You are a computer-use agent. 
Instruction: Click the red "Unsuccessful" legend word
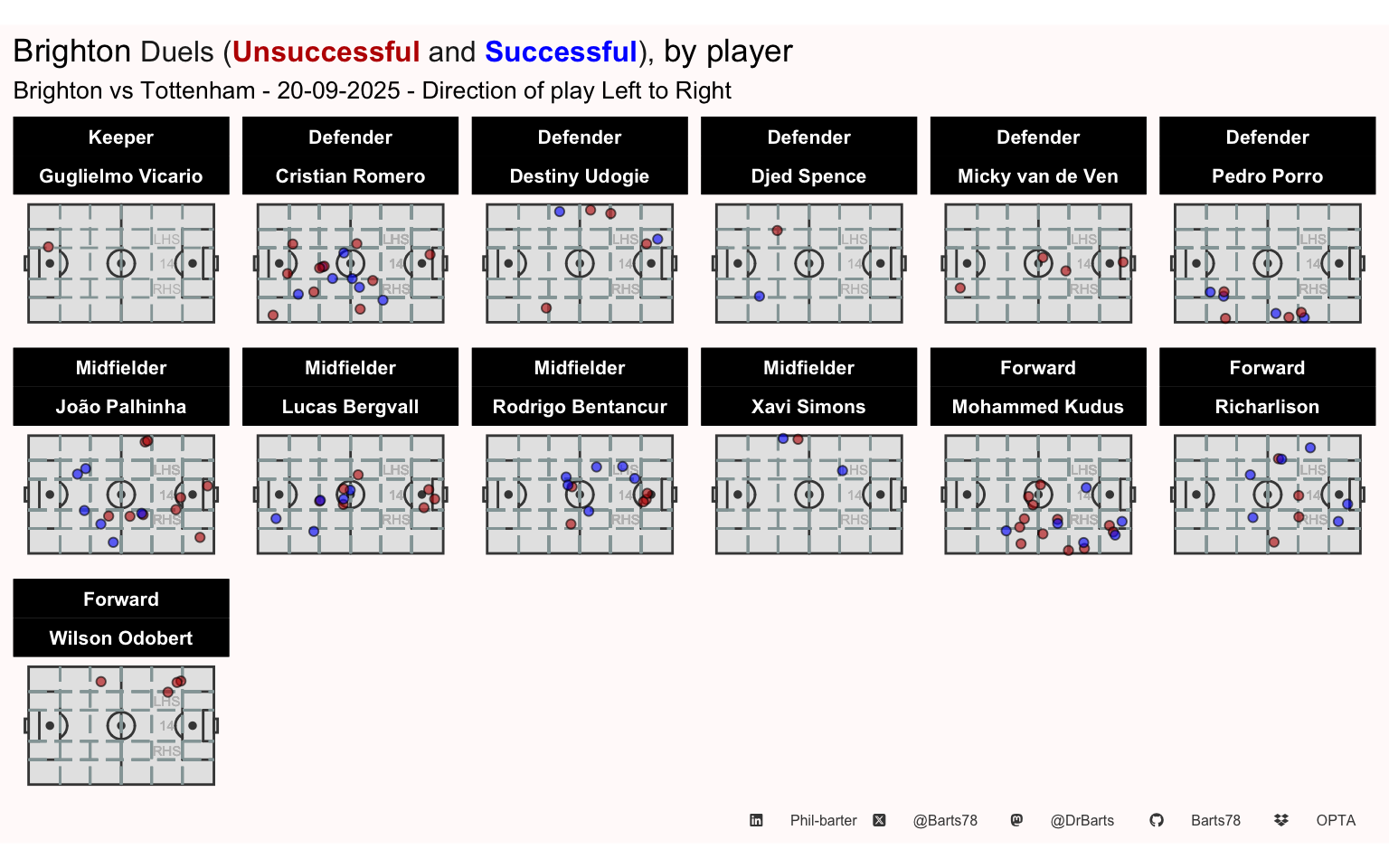[x=326, y=52]
